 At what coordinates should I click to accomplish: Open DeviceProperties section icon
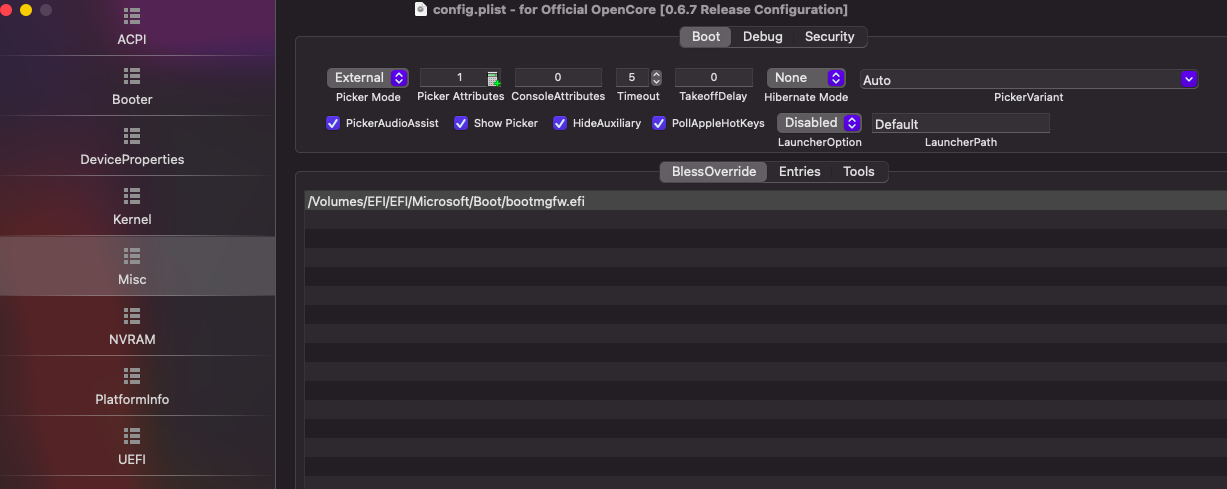pyautogui.click(x=132, y=136)
